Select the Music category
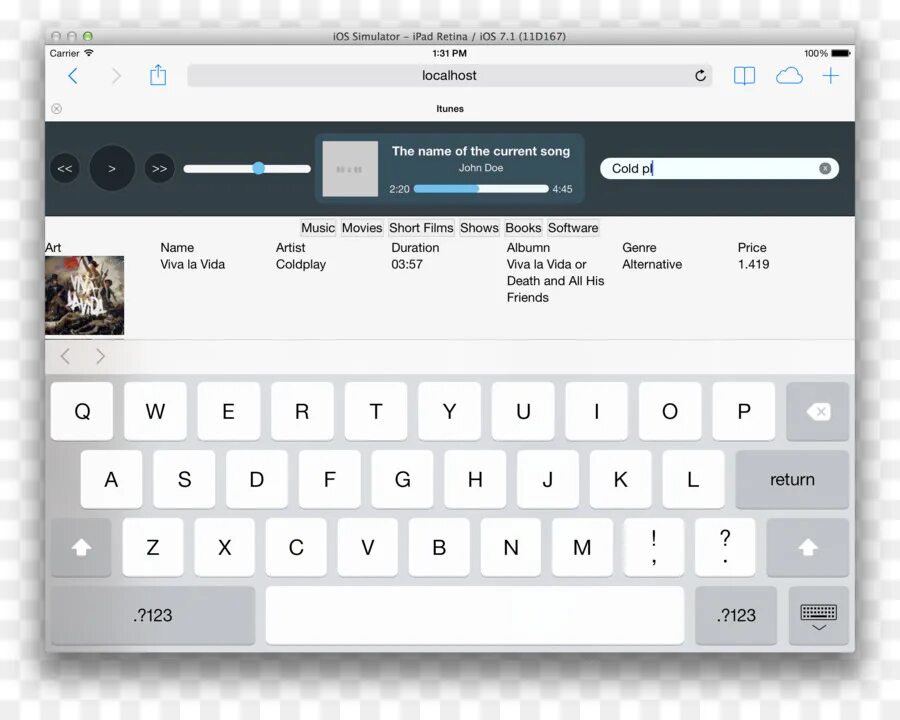 click(317, 228)
